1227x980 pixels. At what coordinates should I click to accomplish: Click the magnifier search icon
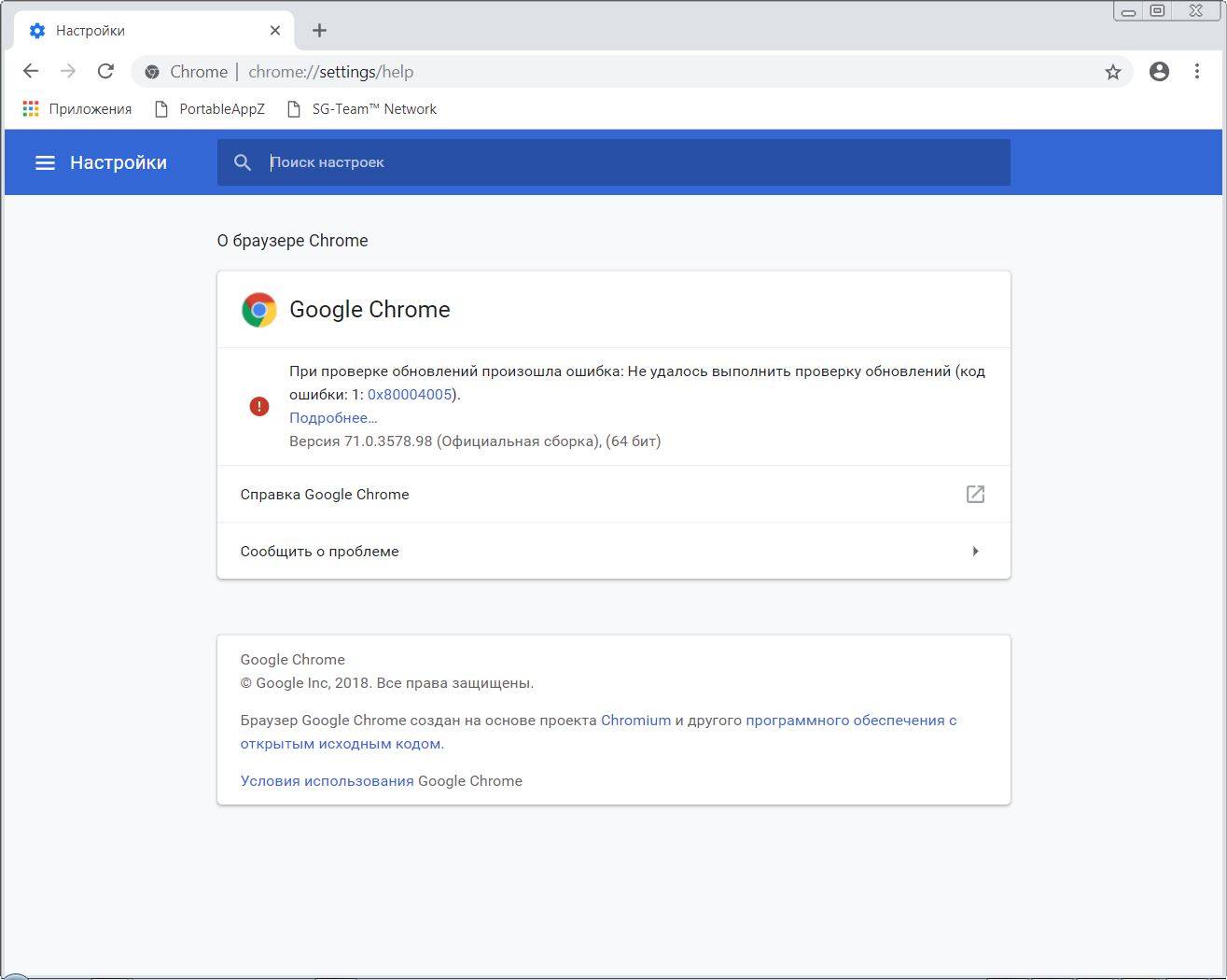(243, 162)
